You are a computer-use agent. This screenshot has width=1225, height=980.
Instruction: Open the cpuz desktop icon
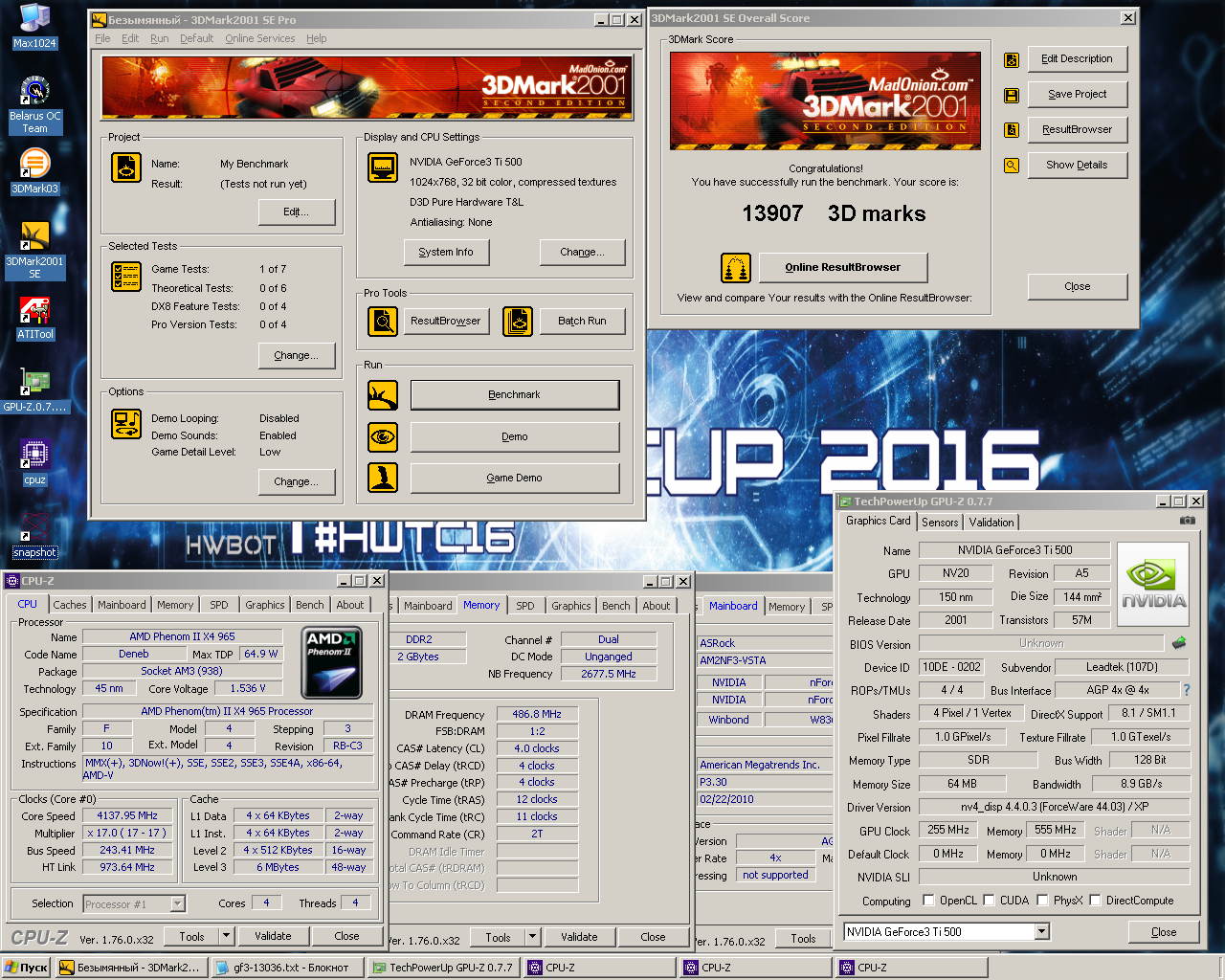point(34,460)
